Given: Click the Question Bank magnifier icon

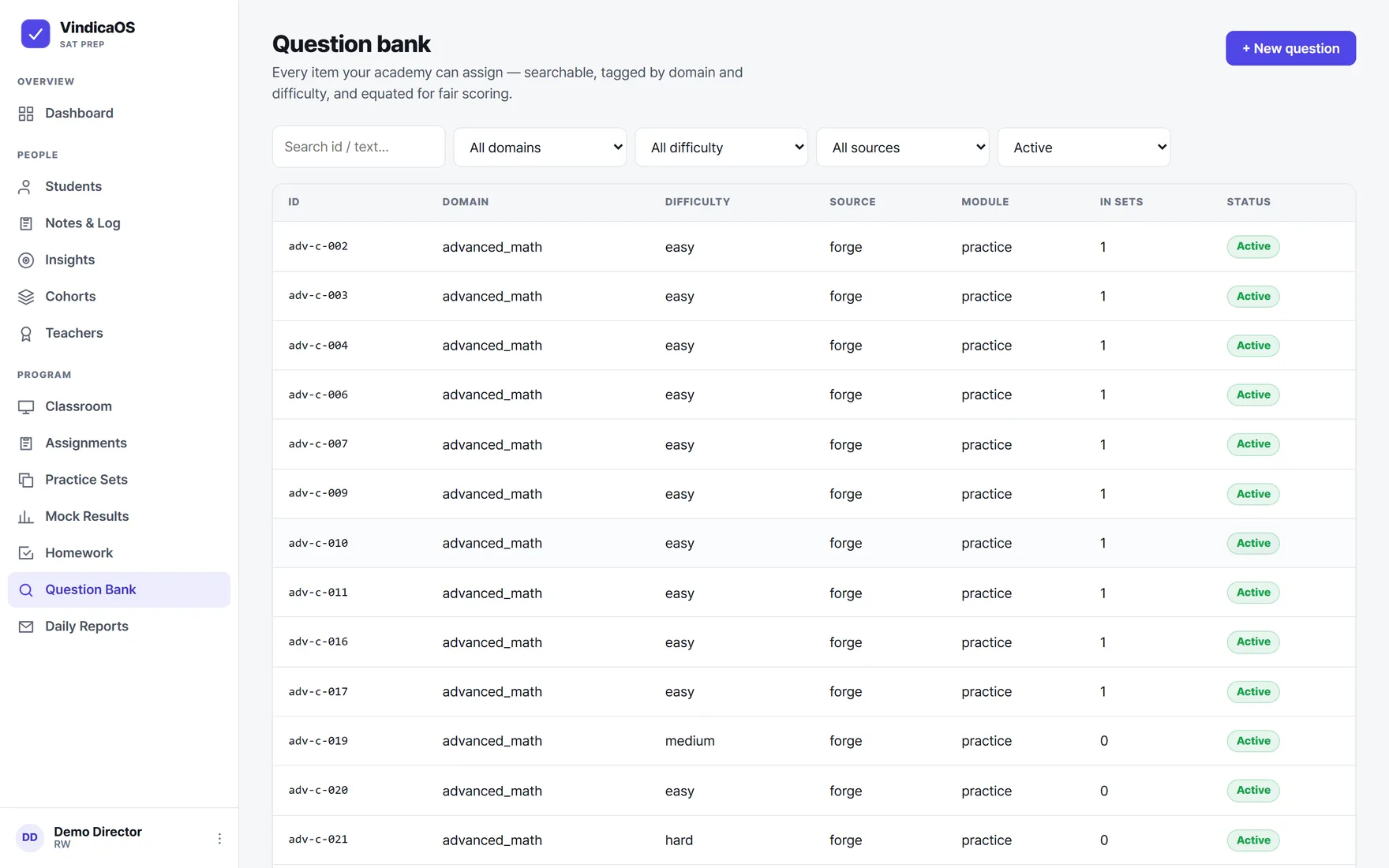Looking at the screenshot, I should pos(26,590).
